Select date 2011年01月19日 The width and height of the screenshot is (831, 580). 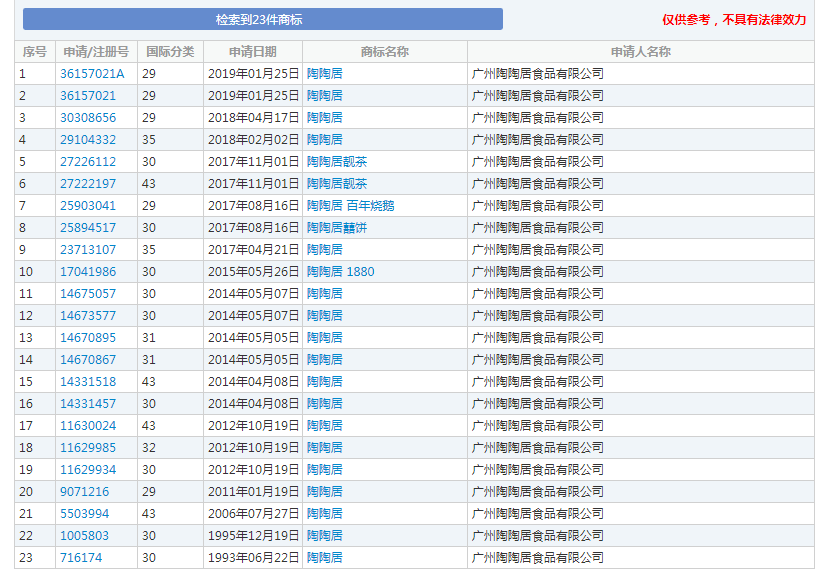point(254,491)
